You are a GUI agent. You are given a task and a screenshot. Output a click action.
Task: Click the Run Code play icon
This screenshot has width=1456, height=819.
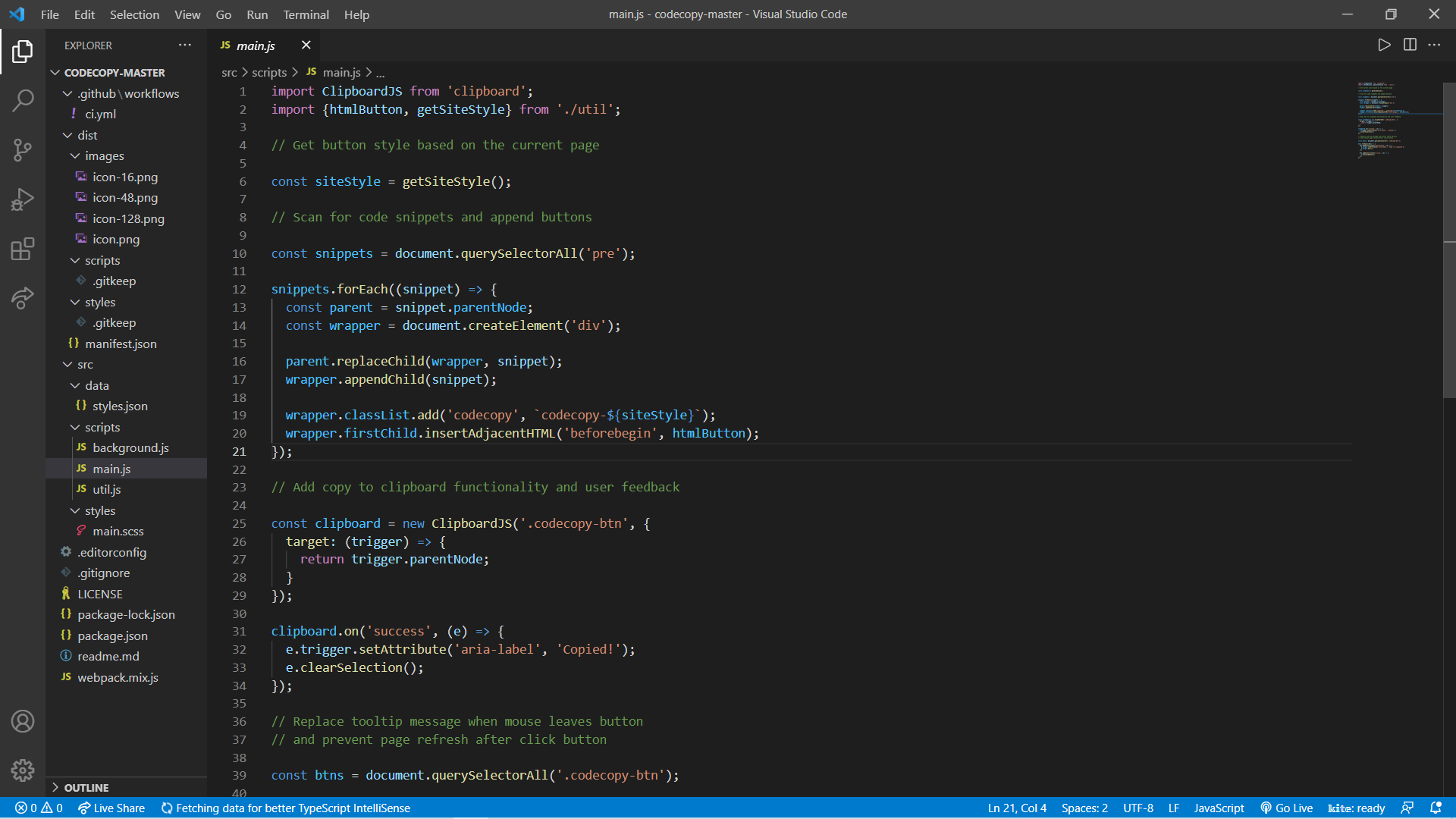point(1384,45)
